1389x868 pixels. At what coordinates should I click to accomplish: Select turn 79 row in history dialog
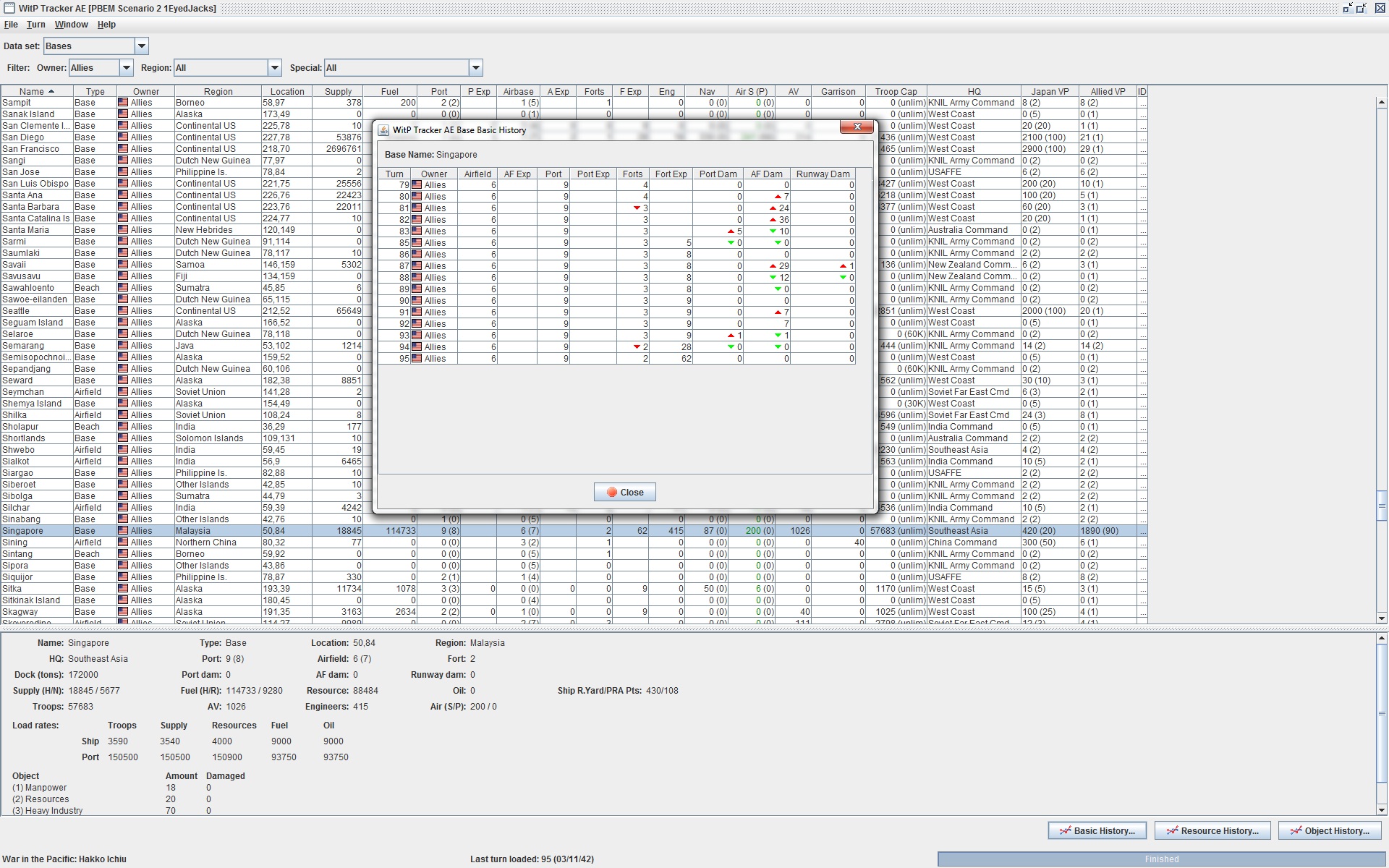(616, 185)
